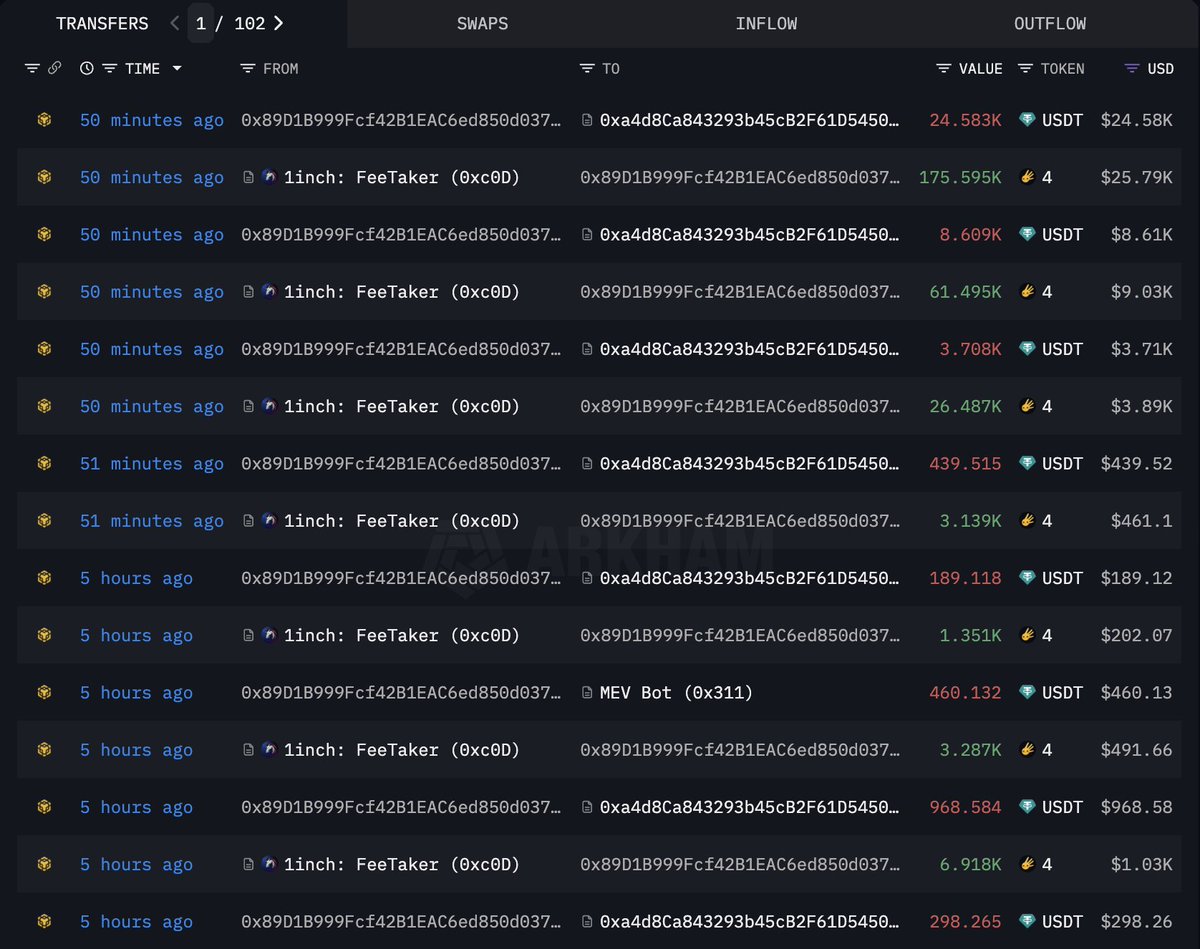
Task: Click 1inch logo in the $9.03K row
Action: 269,292
